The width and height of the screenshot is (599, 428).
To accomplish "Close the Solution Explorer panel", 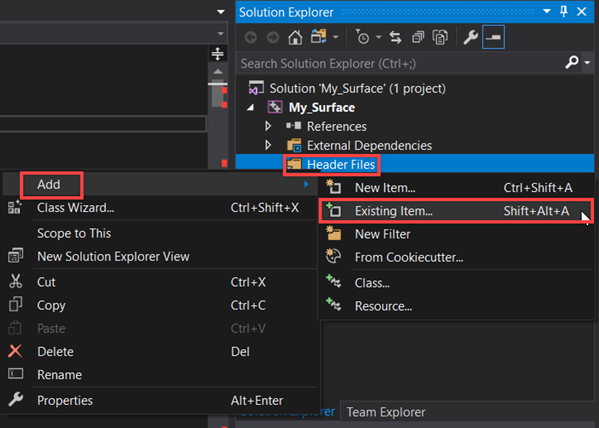I will coord(581,11).
